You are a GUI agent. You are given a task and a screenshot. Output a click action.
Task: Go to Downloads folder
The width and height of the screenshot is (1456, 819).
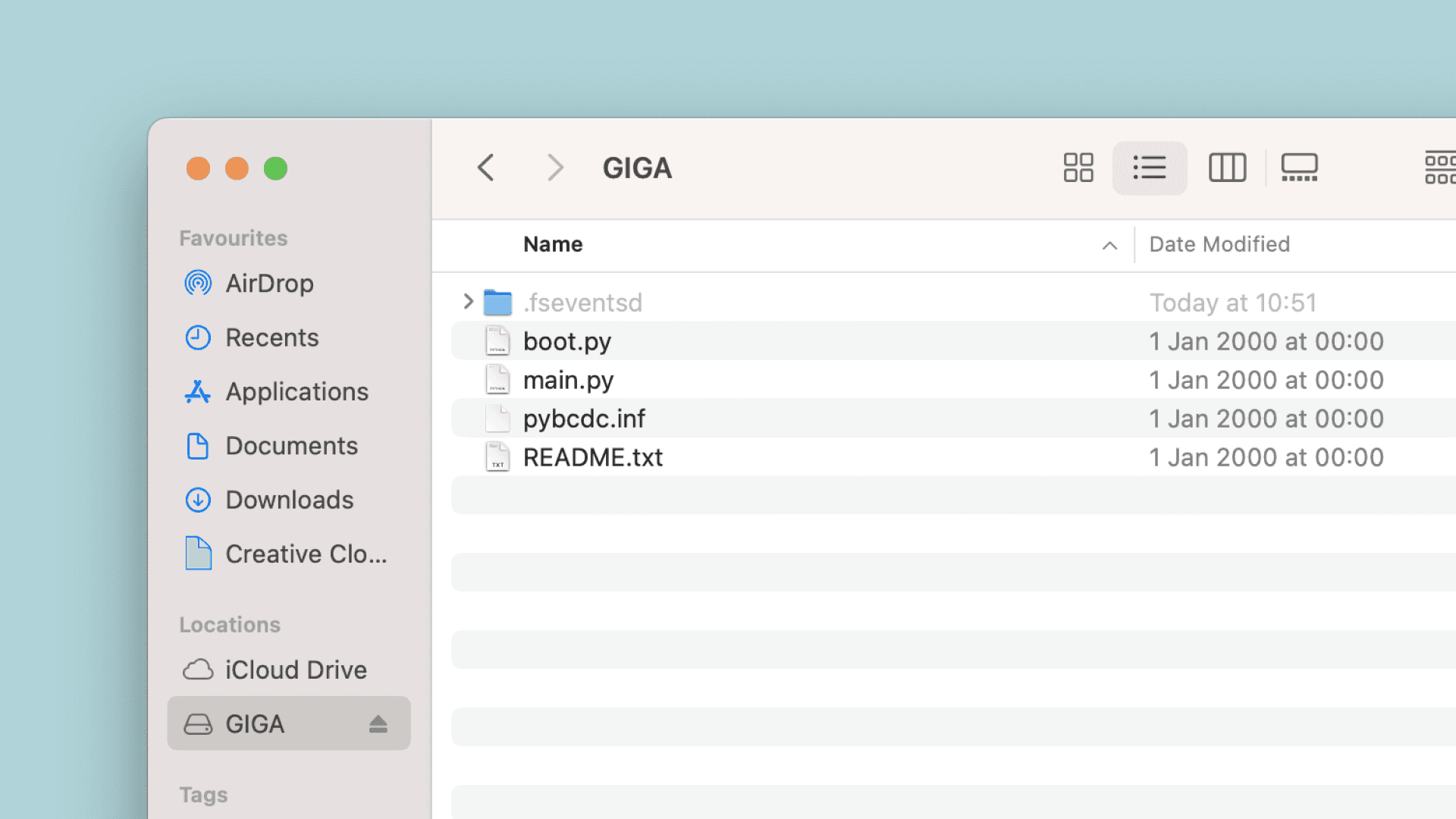(289, 500)
